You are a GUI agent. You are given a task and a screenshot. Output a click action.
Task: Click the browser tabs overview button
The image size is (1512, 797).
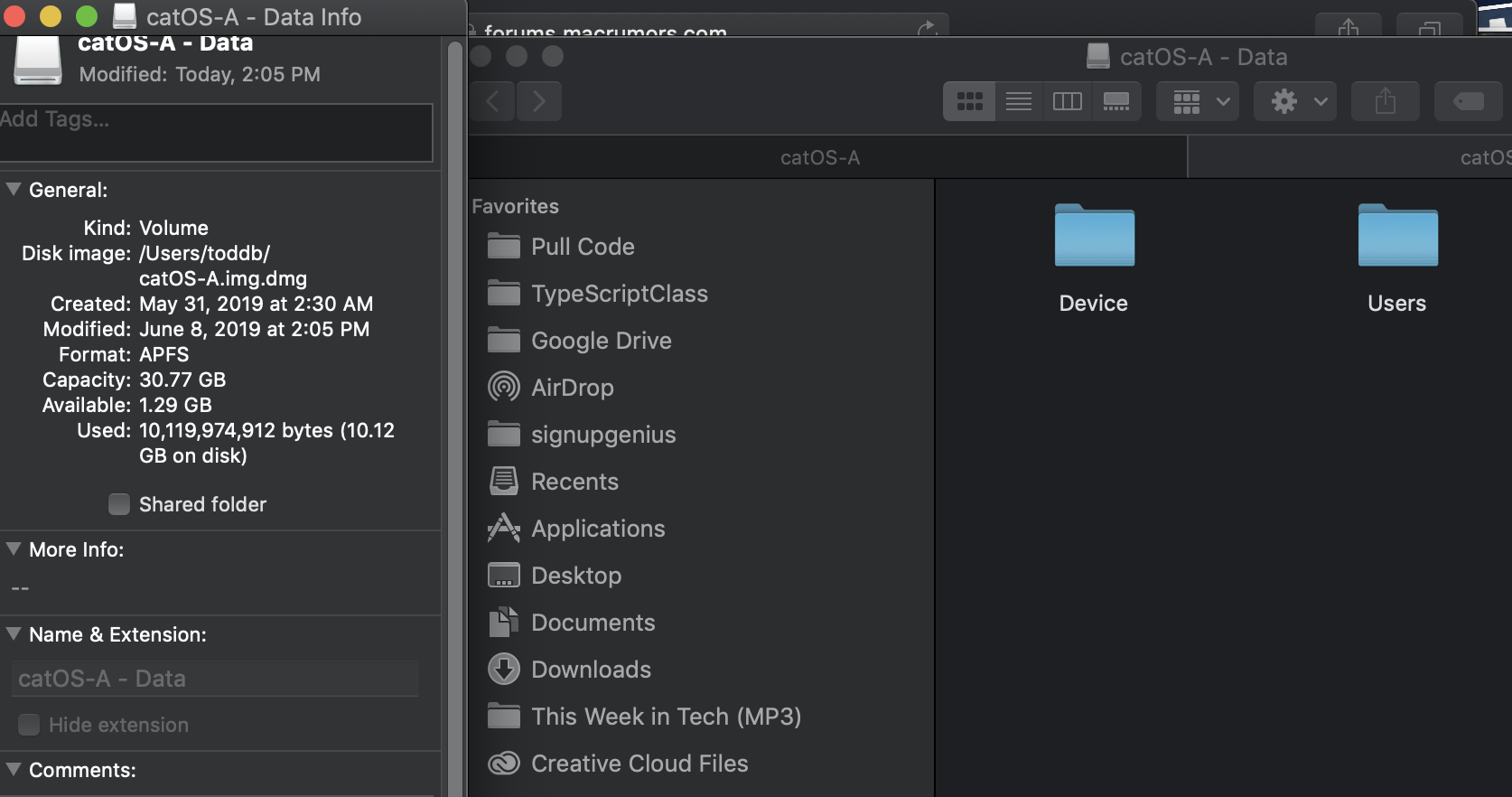tap(1430, 26)
